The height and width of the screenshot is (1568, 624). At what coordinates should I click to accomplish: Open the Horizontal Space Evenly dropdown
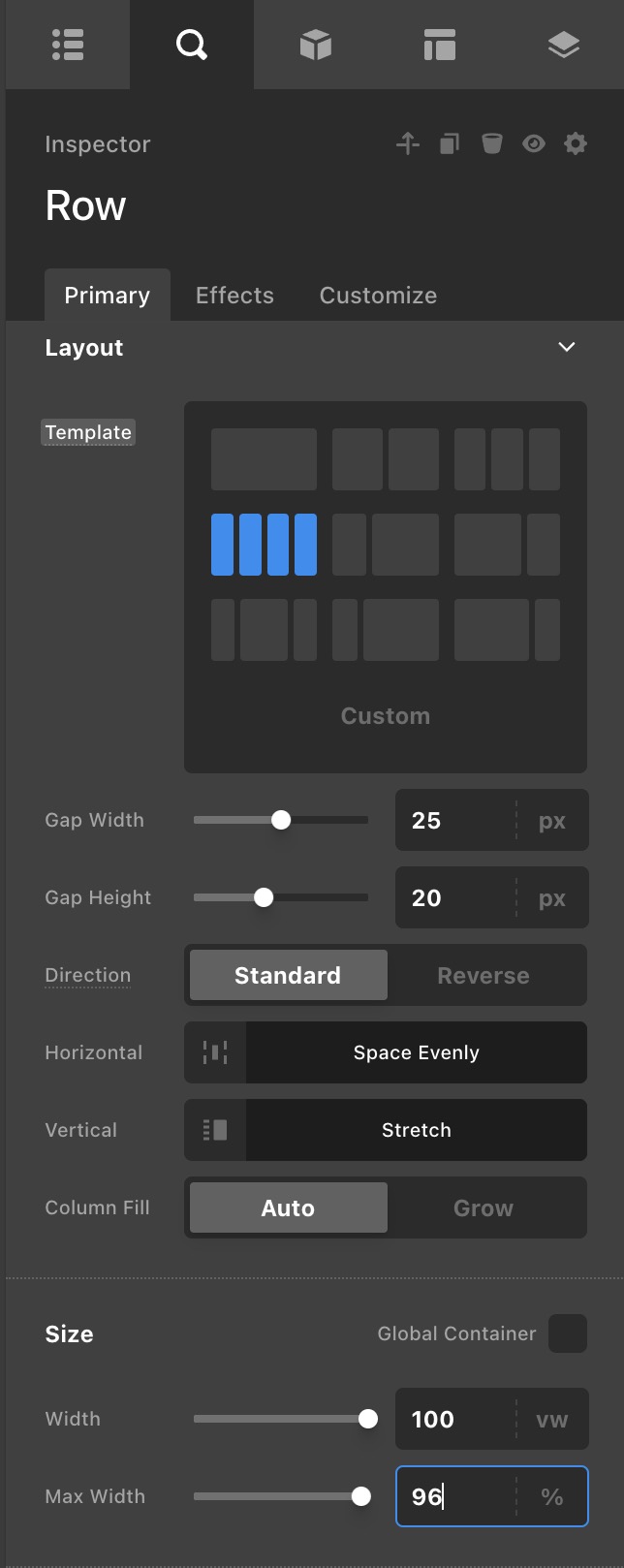point(416,1052)
